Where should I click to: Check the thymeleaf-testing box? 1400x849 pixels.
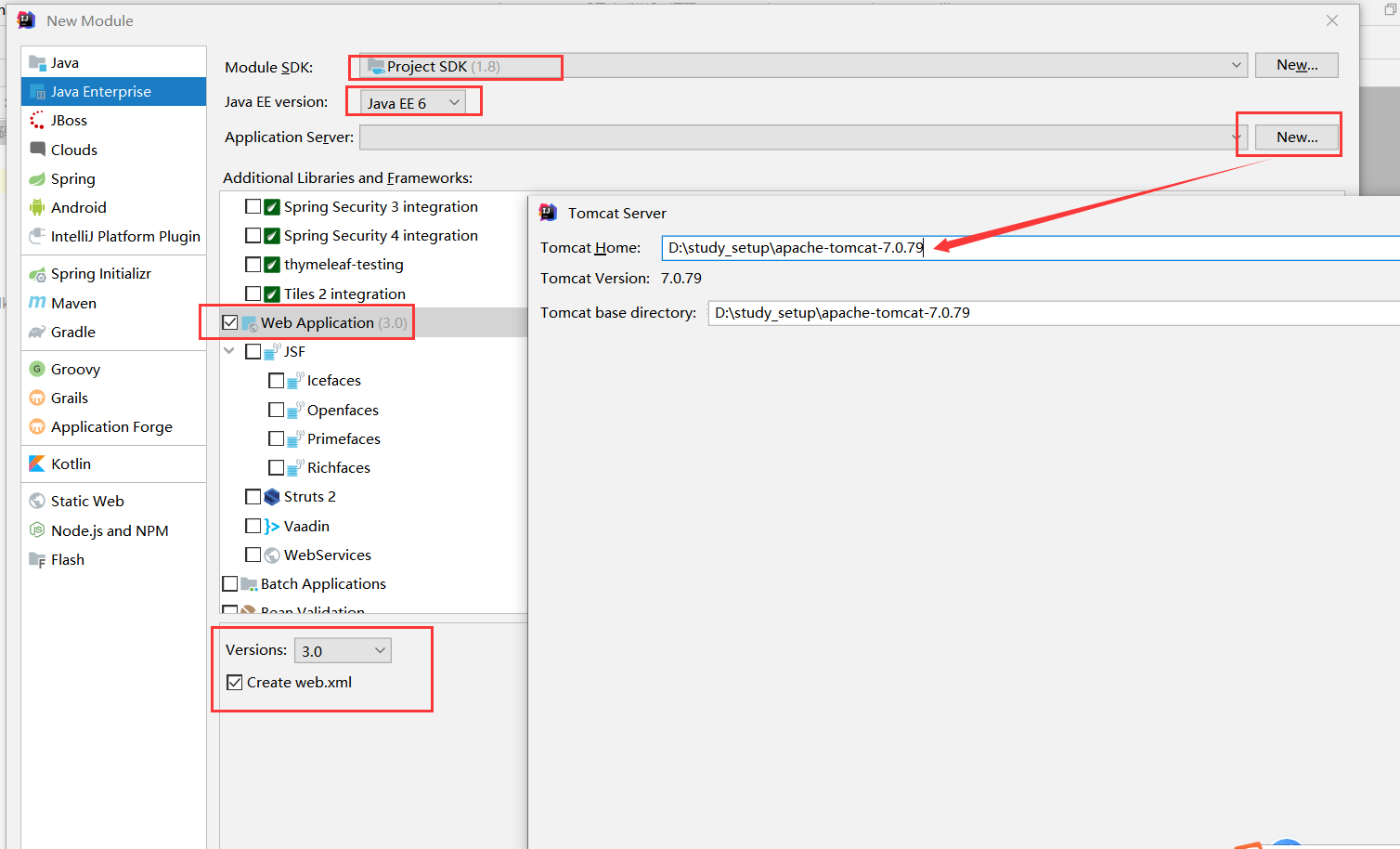pos(253,264)
